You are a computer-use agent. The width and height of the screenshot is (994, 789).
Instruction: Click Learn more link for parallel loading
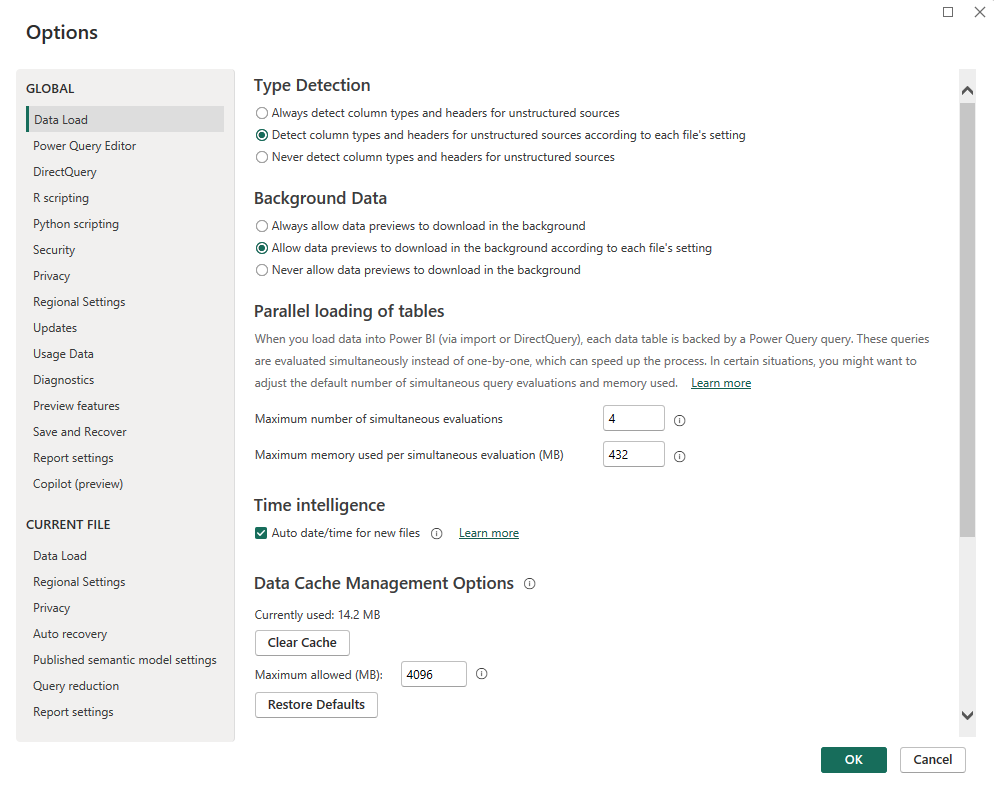pyautogui.click(x=720, y=383)
